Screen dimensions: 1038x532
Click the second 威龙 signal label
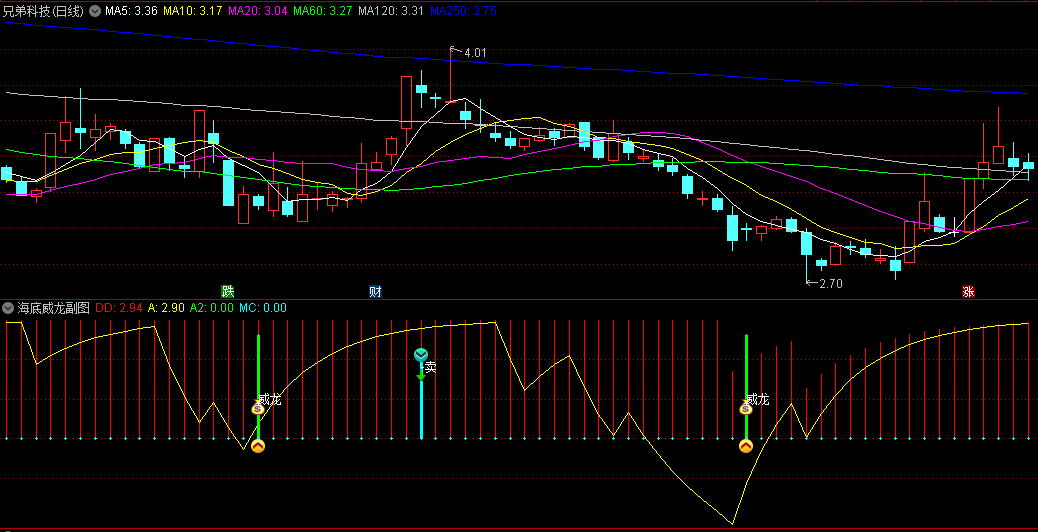pos(757,399)
